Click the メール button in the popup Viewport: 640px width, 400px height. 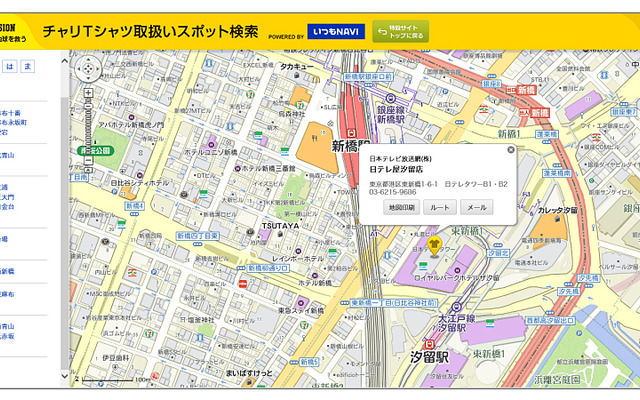click(477, 207)
